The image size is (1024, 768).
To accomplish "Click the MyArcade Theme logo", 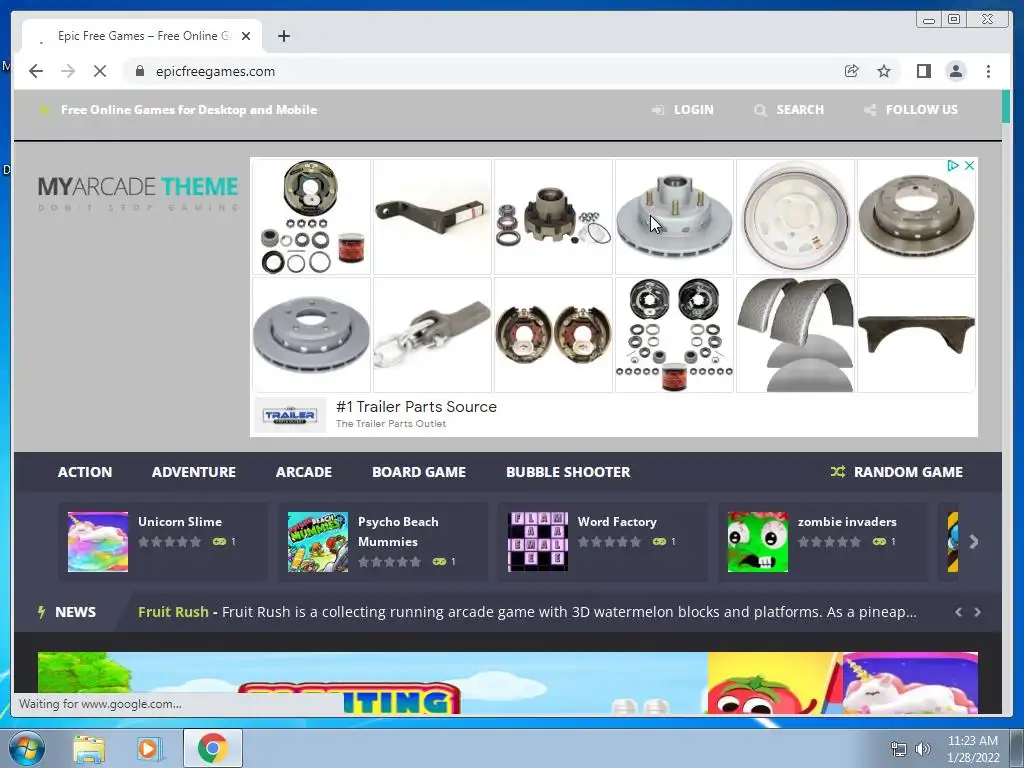I will (x=138, y=193).
